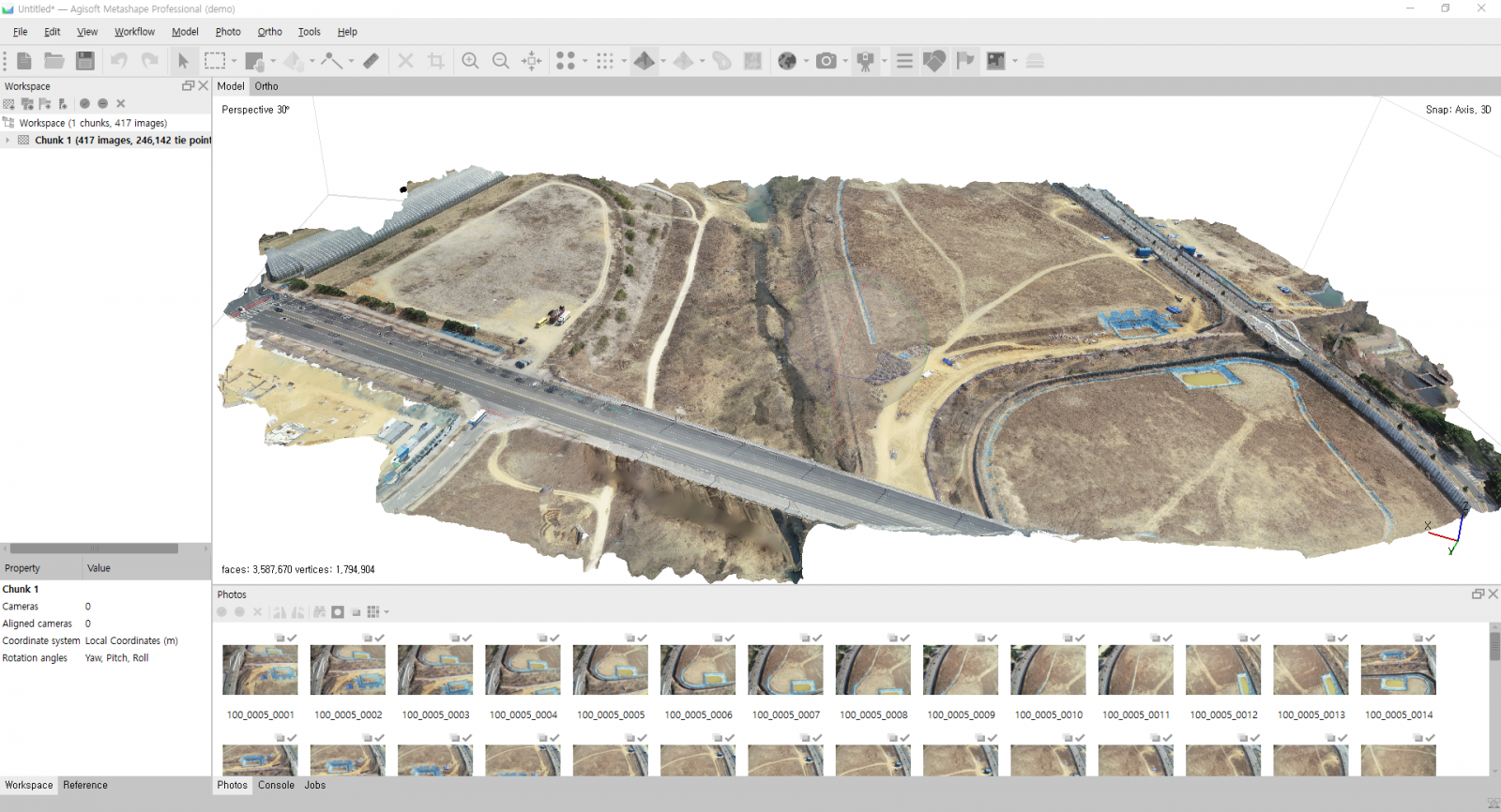Select photo thumbnail 100_0005_0007
This screenshot has width=1501, height=812.
click(x=786, y=669)
